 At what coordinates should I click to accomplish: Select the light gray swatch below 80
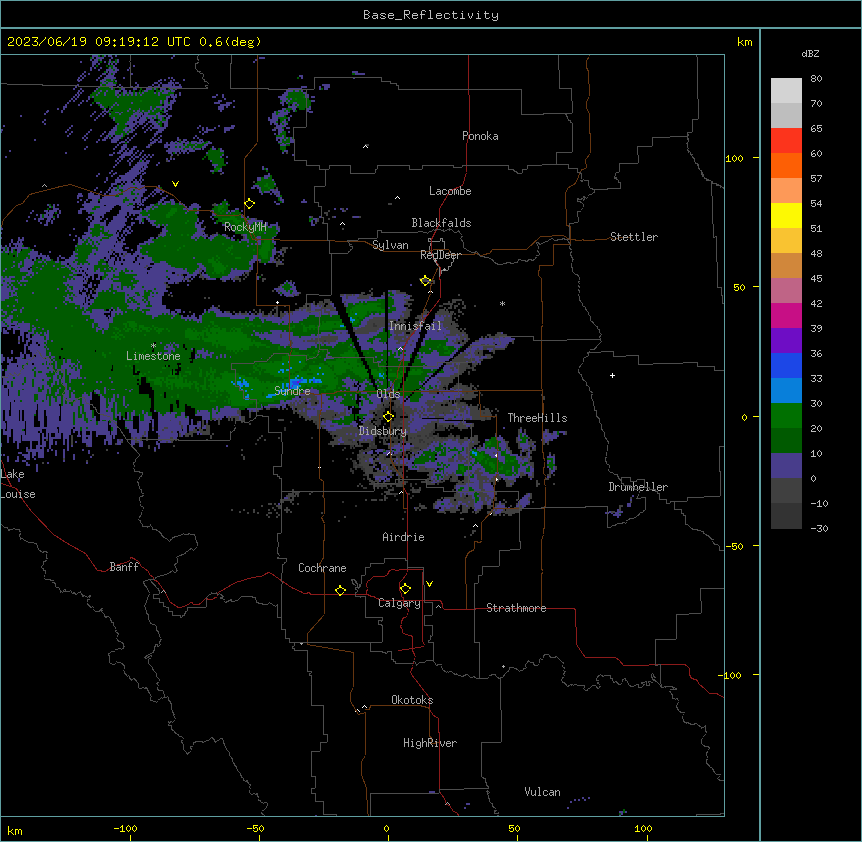[x=786, y=90]
